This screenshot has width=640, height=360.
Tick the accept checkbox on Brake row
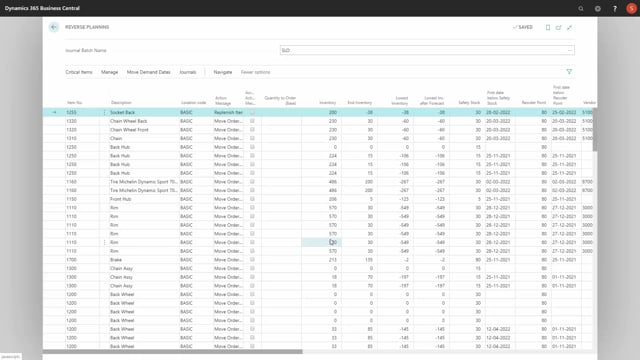click(x=252, y=260)
